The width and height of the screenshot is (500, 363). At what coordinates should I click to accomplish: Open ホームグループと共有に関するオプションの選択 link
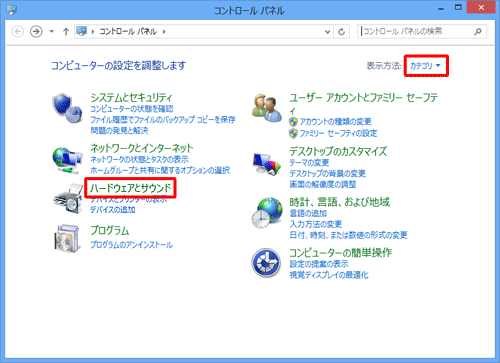point(160,170)
